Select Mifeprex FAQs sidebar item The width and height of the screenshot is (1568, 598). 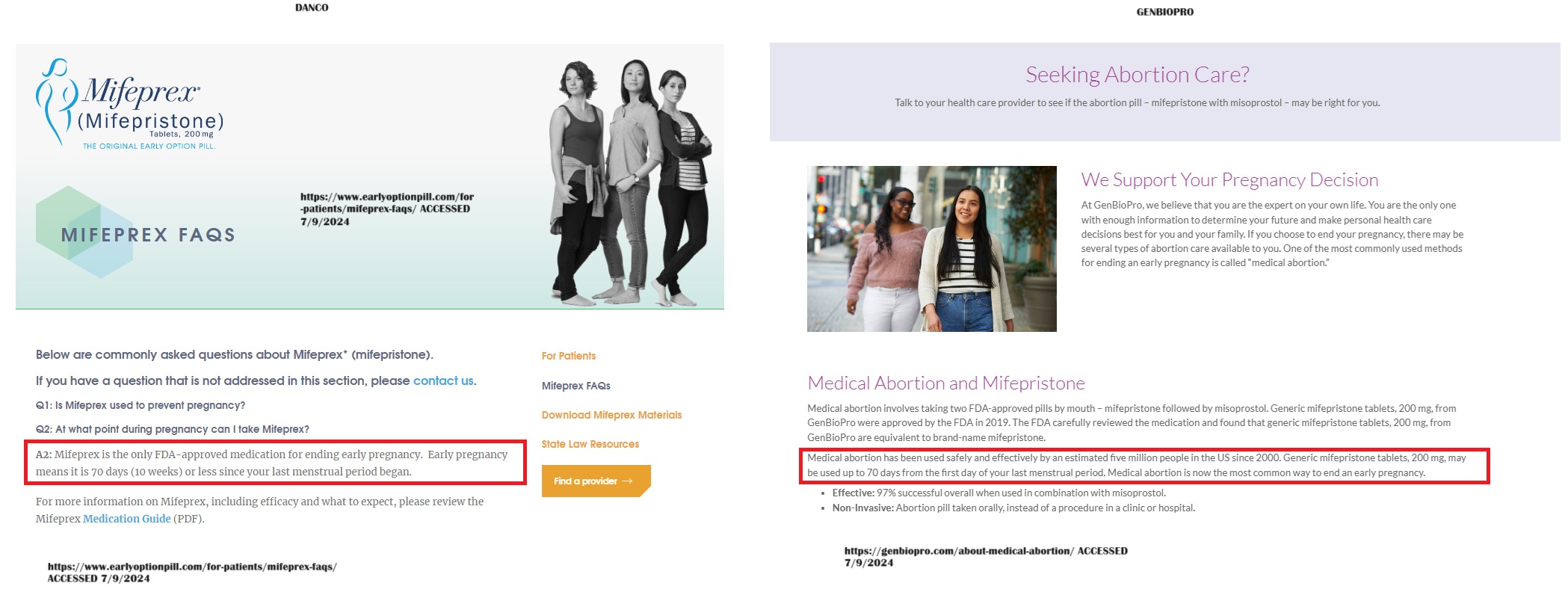[576, 386]
